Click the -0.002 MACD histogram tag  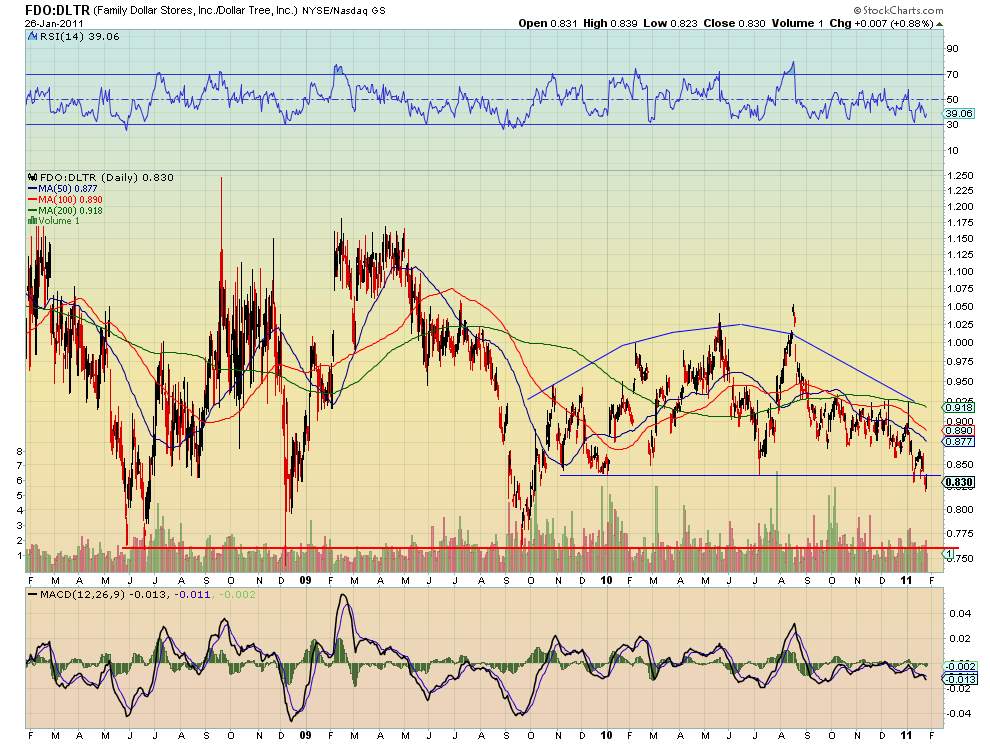(960, 666)
